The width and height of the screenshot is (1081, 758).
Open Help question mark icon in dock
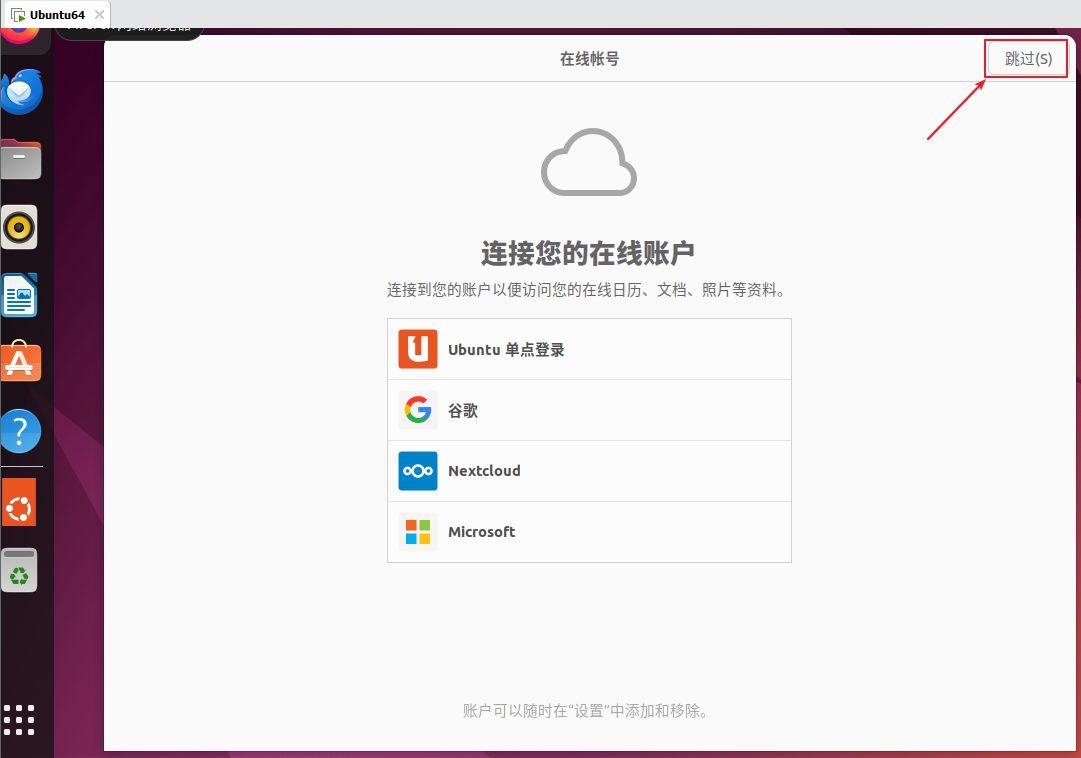coord(21,431)
